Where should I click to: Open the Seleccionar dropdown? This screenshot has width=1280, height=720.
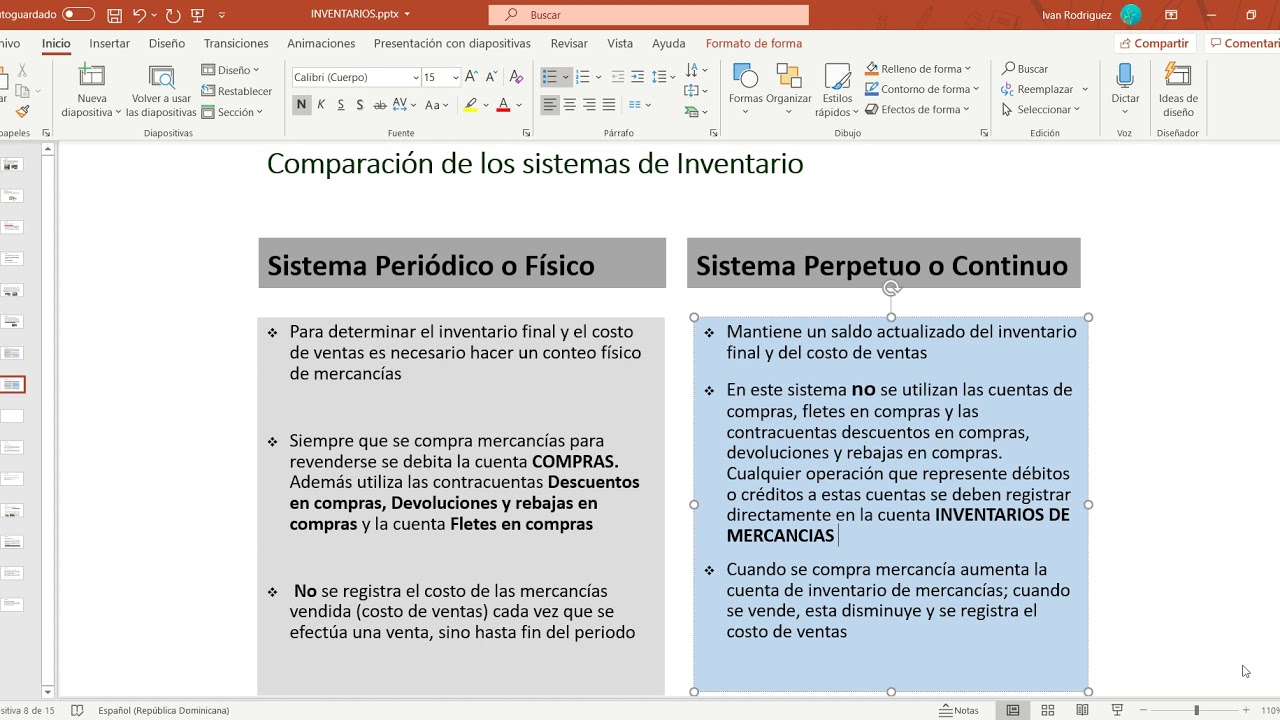(x=1041, y=110)
